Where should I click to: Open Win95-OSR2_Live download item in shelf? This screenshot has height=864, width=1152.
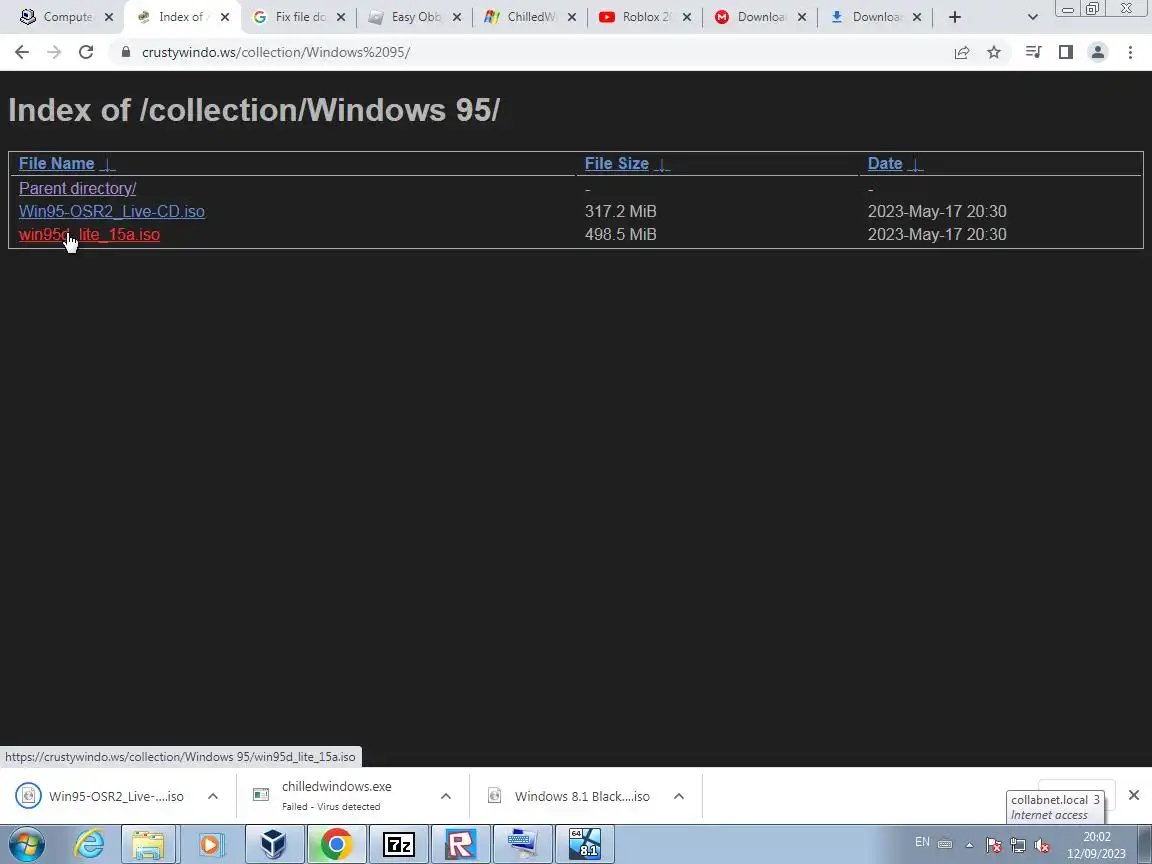(x=103, y=796)
